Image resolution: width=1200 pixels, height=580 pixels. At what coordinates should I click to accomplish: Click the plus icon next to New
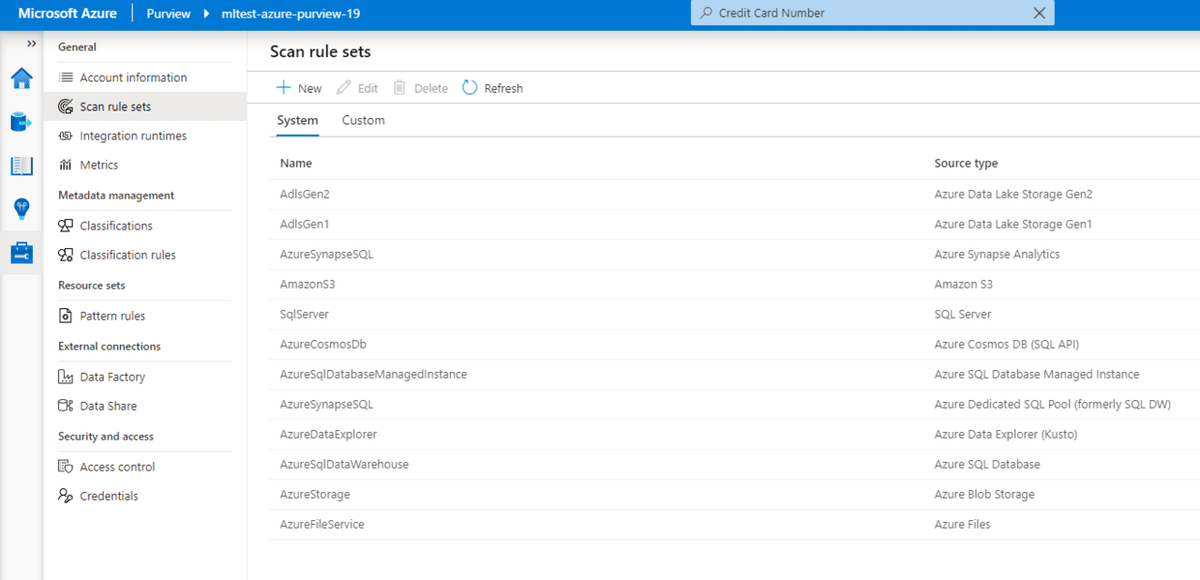click(284, 88)
